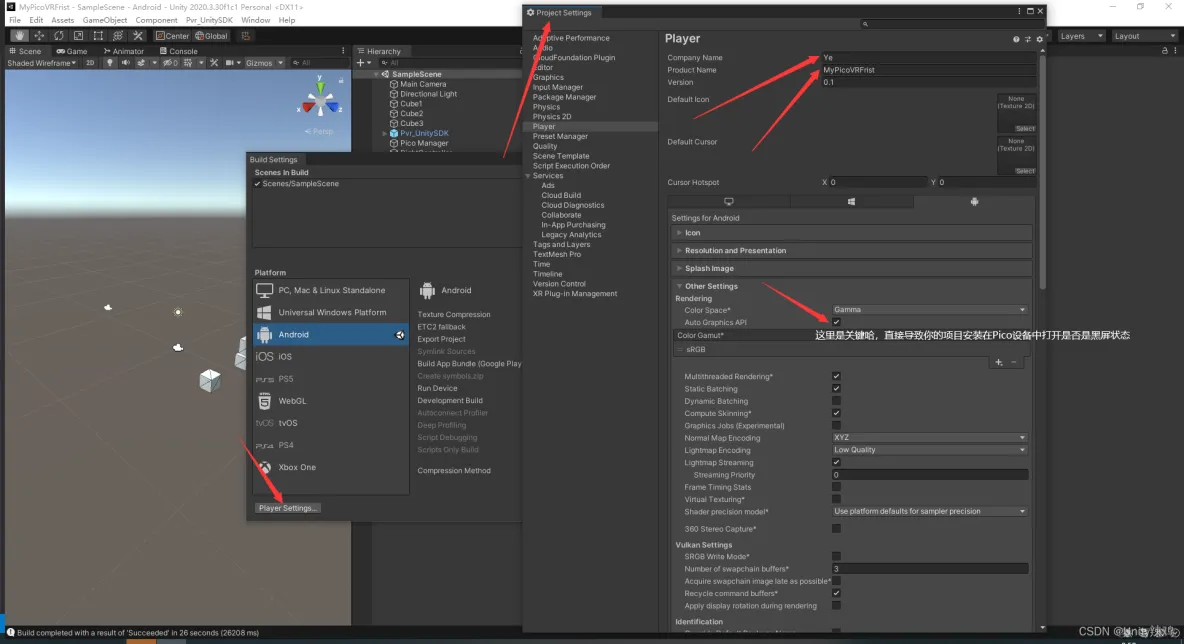Image resolution: width=1184 pixels, height=644 pixels.
Task: Click the grid snapping icon in toolbar
Action: pos(245,35)
